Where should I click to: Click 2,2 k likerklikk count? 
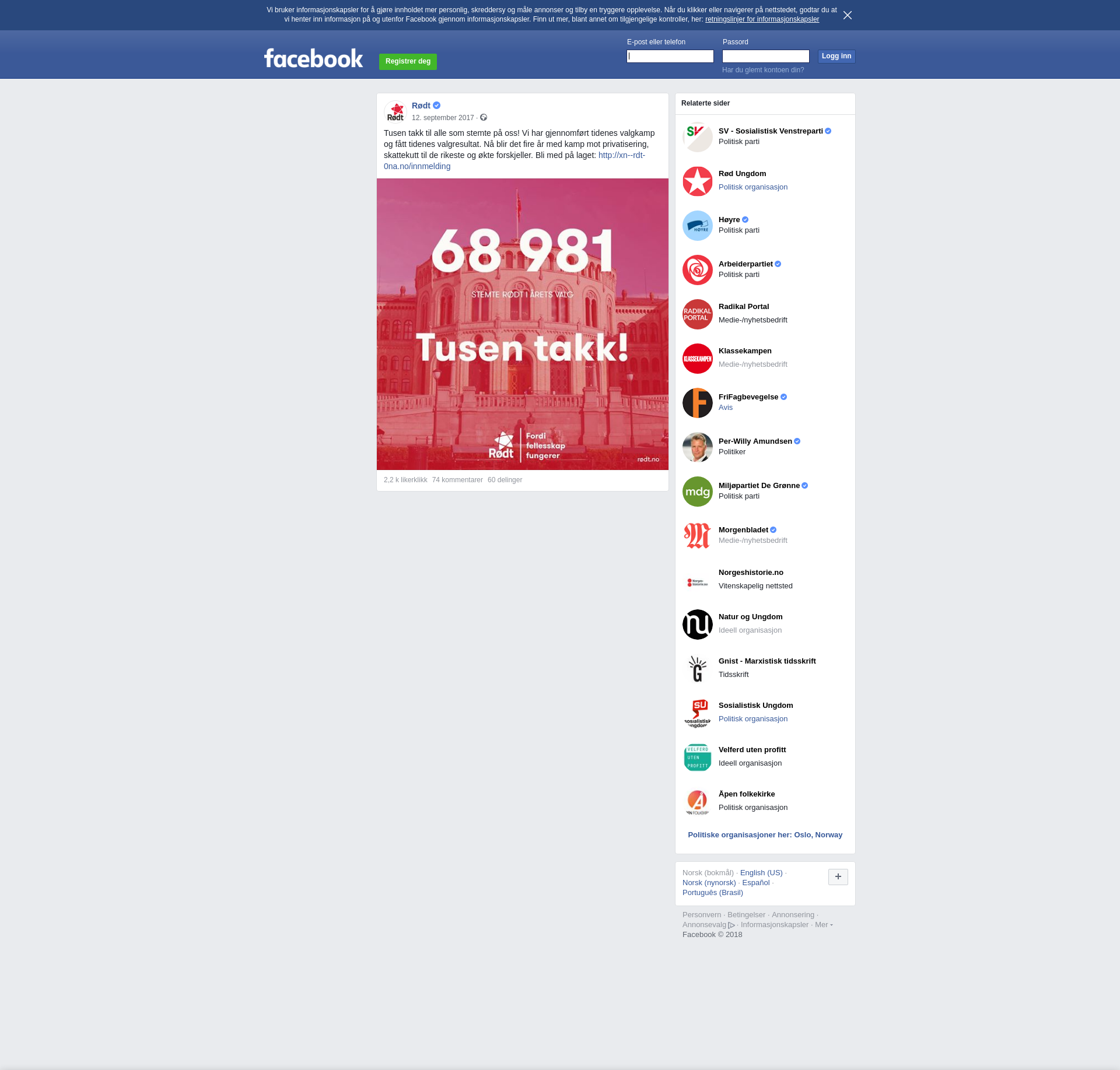(405, 480)
